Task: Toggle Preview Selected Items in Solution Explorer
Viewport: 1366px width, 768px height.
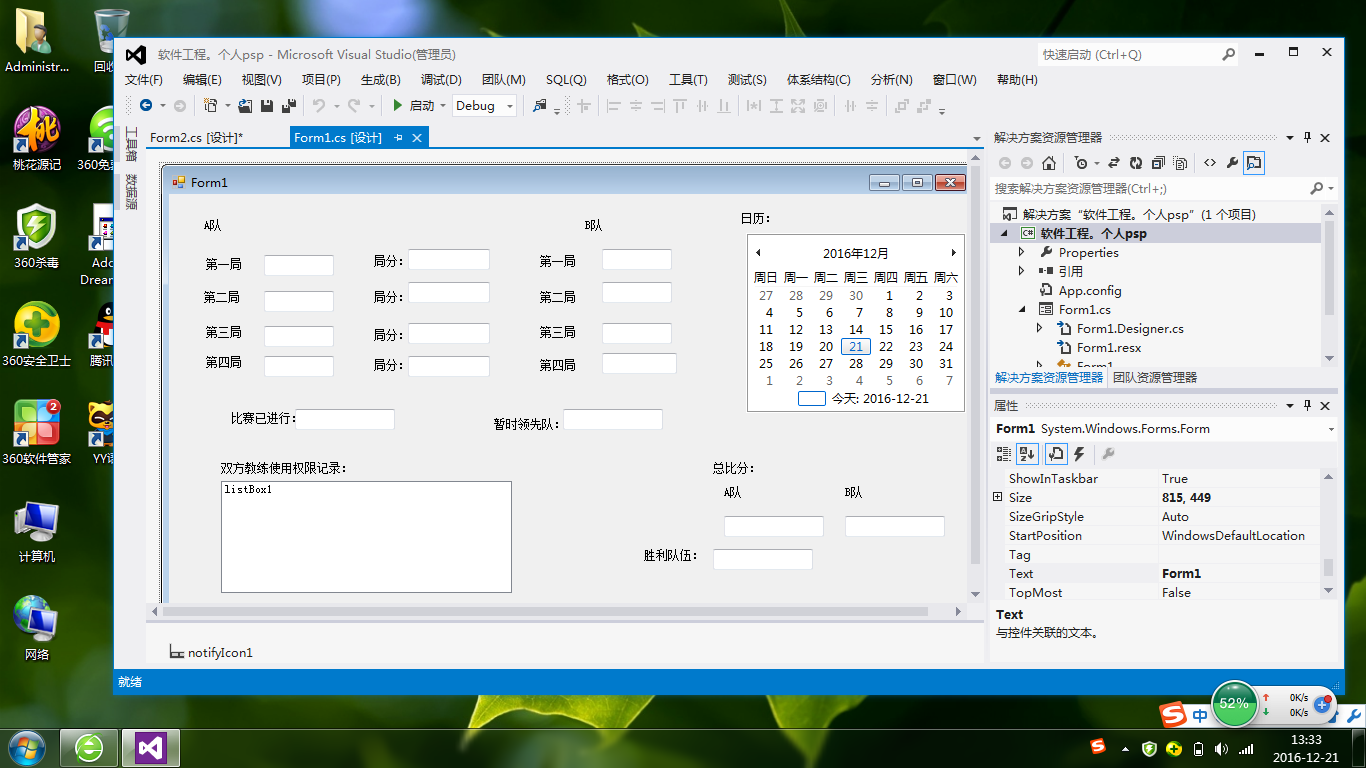Action: tap(1254, 163)
